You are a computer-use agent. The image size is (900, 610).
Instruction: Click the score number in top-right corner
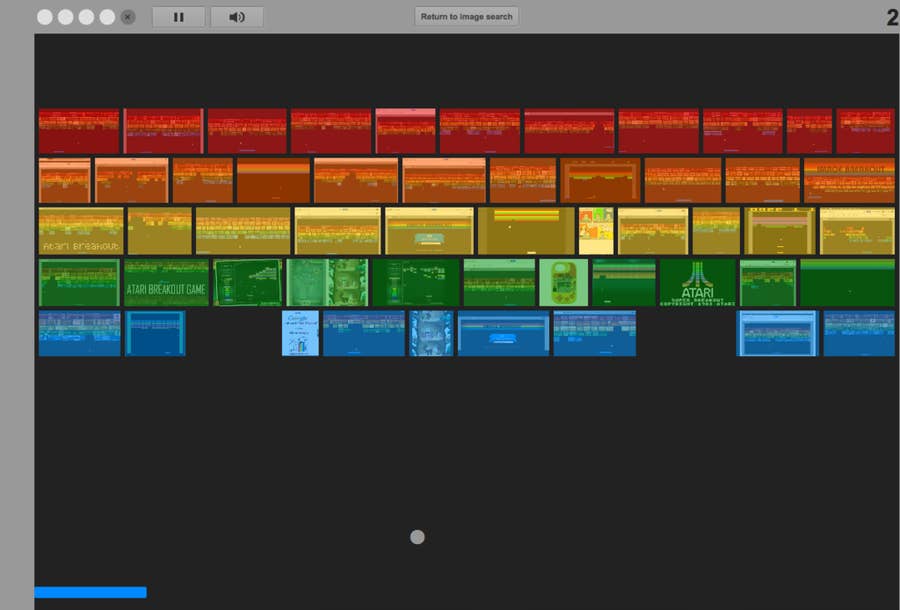(891, 18)
